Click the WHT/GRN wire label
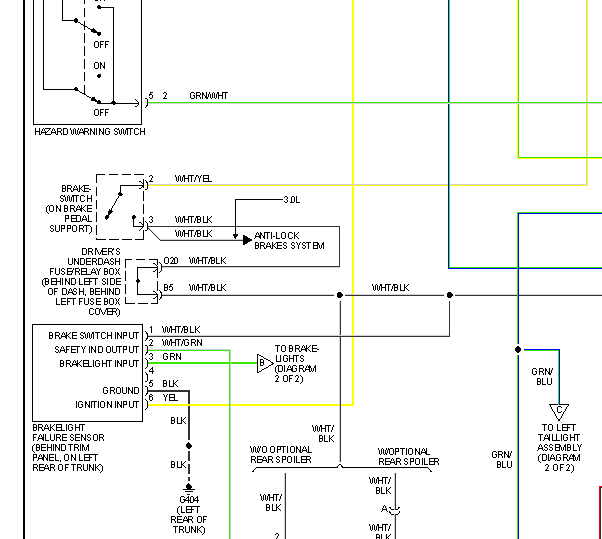 (x=182, y=343)
